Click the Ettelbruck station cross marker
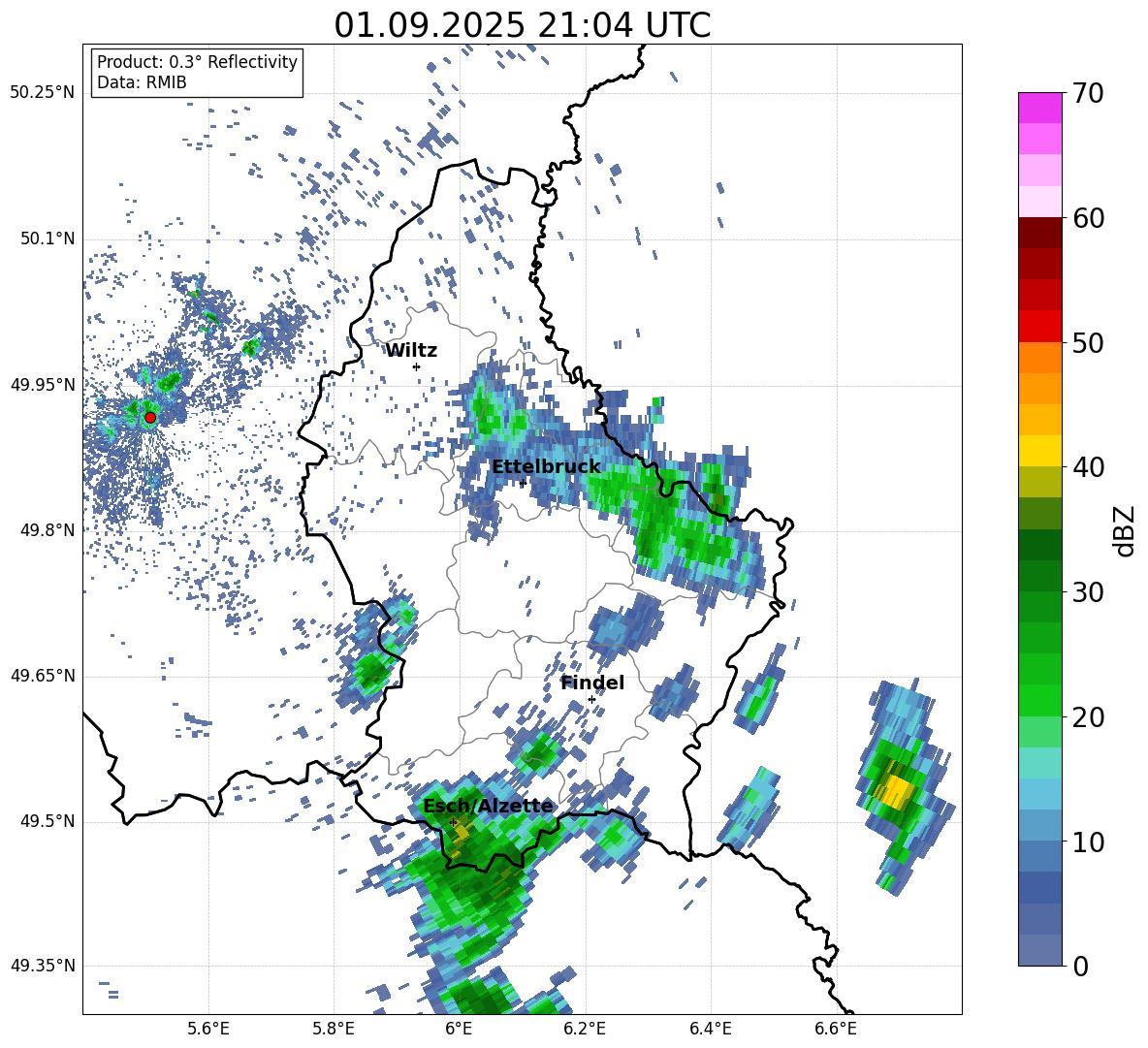The height and width of the screenshot is (1048, 1148). point(523,483)
